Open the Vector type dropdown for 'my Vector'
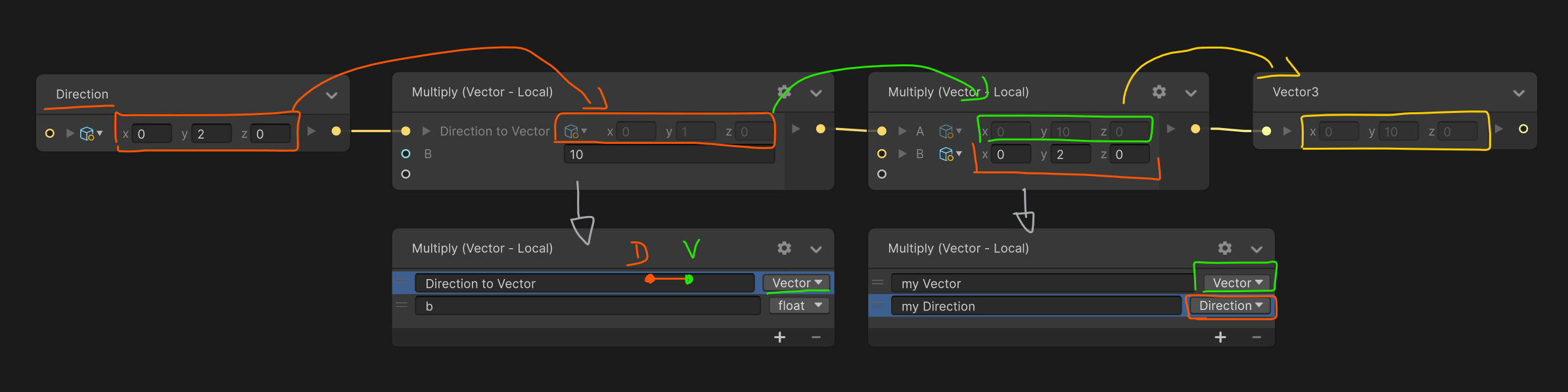 1237,283
